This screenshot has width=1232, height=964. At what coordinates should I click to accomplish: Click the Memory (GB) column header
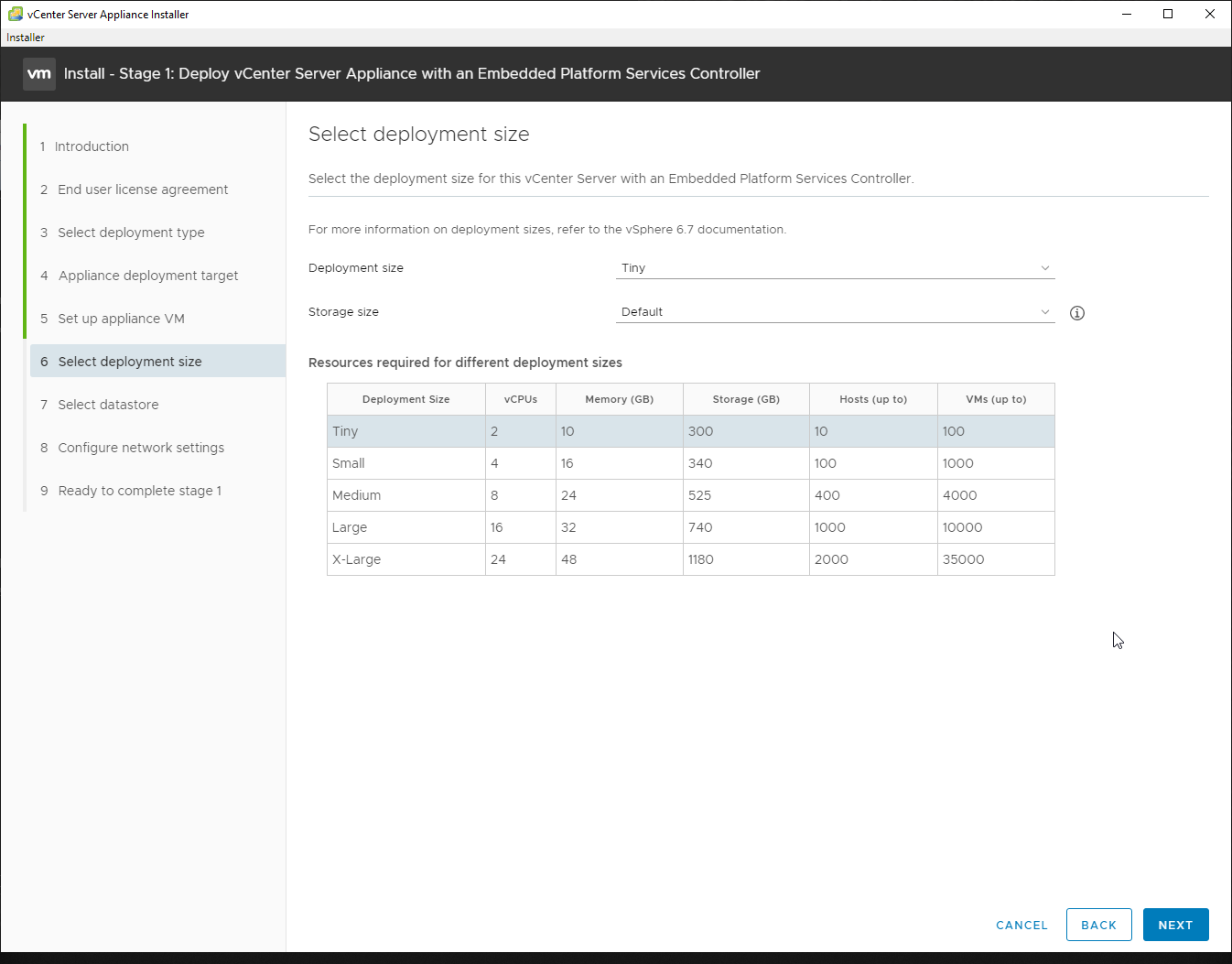point(620,399)
